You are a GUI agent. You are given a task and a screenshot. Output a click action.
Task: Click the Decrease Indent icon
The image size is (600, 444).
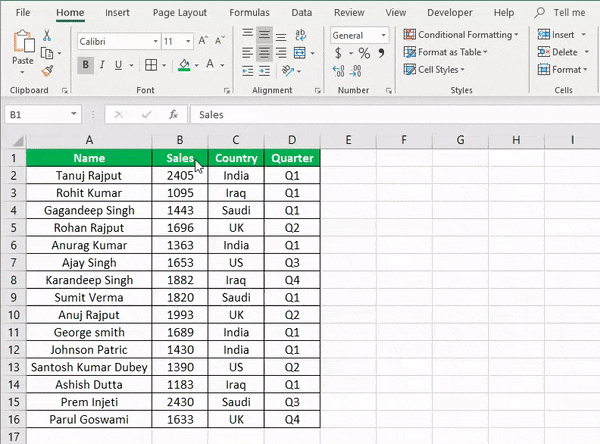(248, 71)
